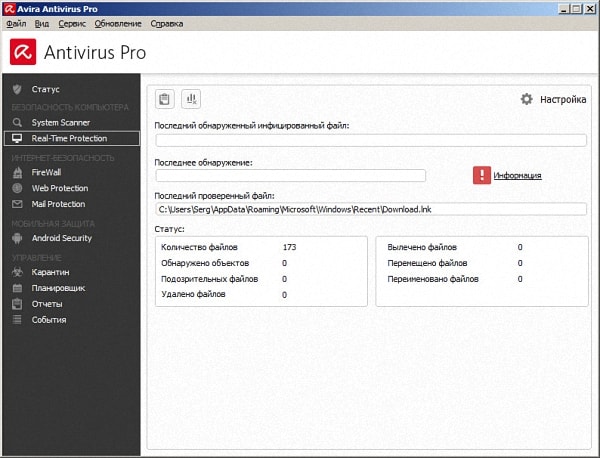Click the red exclamation warning icon
The height and width of the screenshot is (458, 600).
click(x=482, y=175)
